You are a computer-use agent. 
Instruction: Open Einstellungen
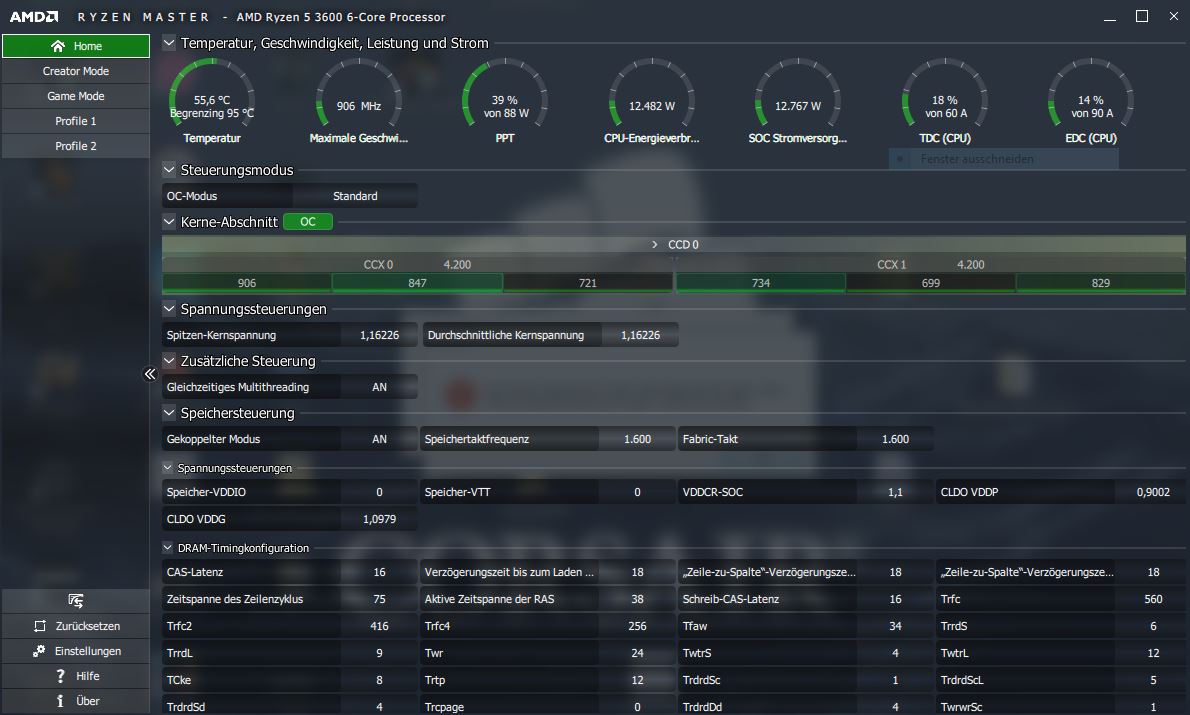pyautogui.click(x=76, y=651)
